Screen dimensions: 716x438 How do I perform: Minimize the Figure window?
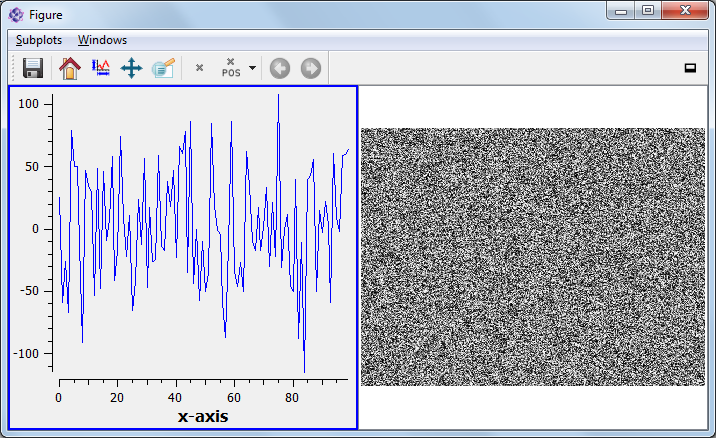coord(620,11)
